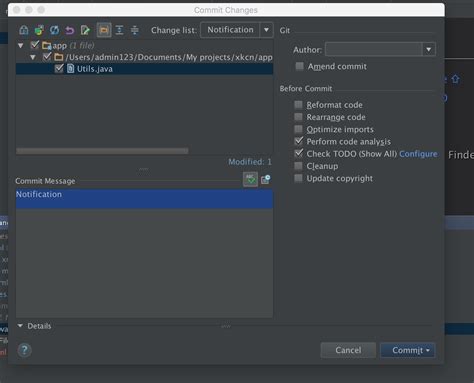Click the Author input field
Viewport: 474px width, 383px height.
point(374,50)
